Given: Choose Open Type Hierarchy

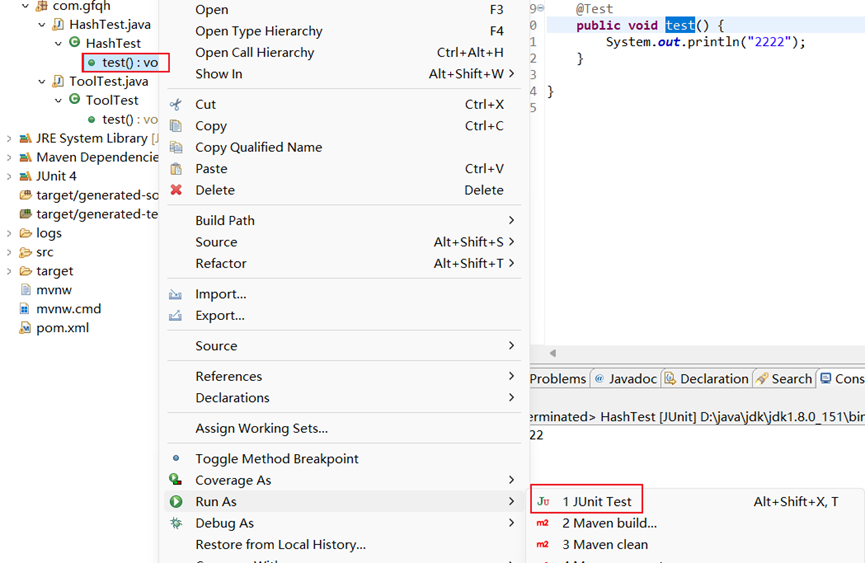Looking at the screenshot, I should tap(344, 31).
